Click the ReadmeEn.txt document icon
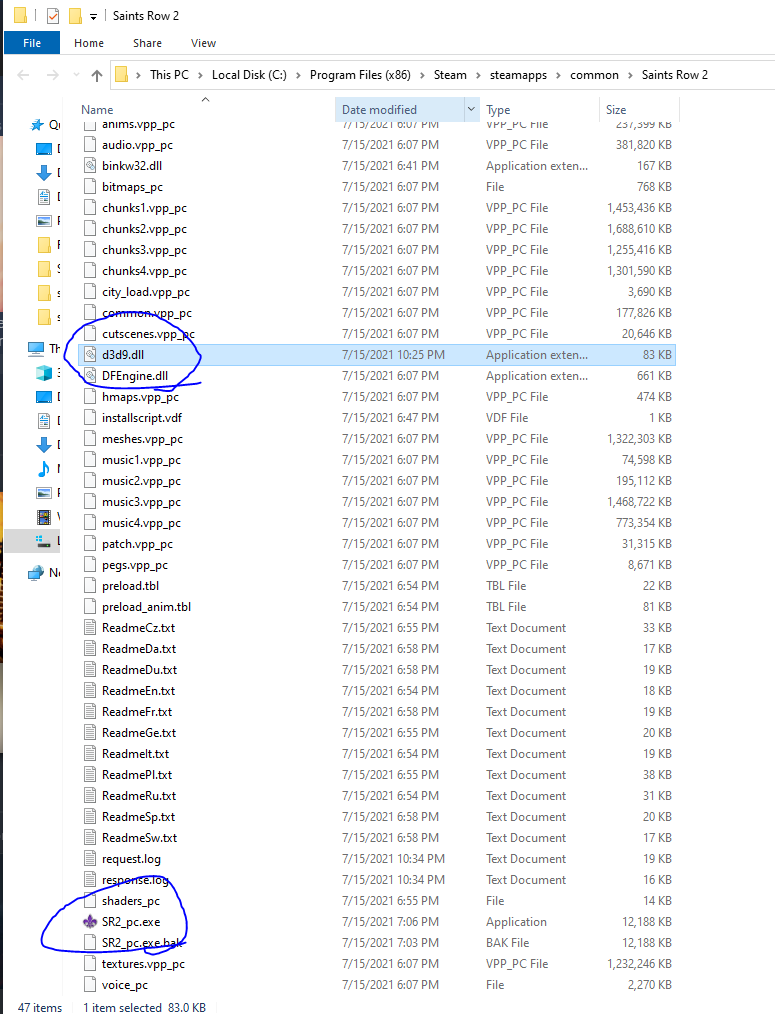775x1014 pixels. pyautogui.click(x=91, y=691)
